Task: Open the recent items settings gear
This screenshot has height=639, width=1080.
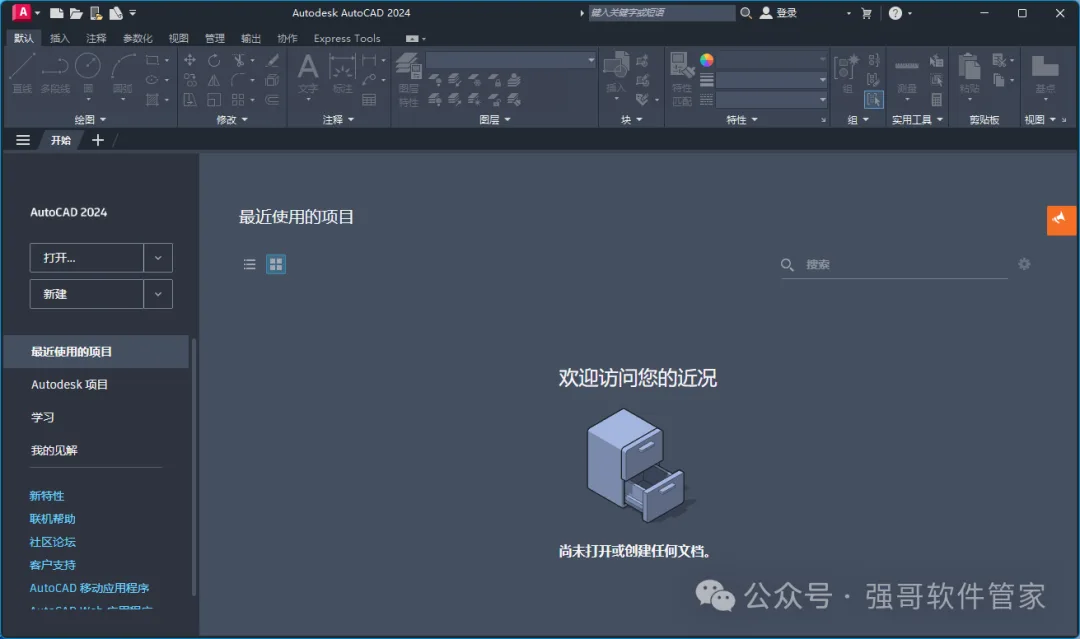Action: click(x=1024, y=264)
